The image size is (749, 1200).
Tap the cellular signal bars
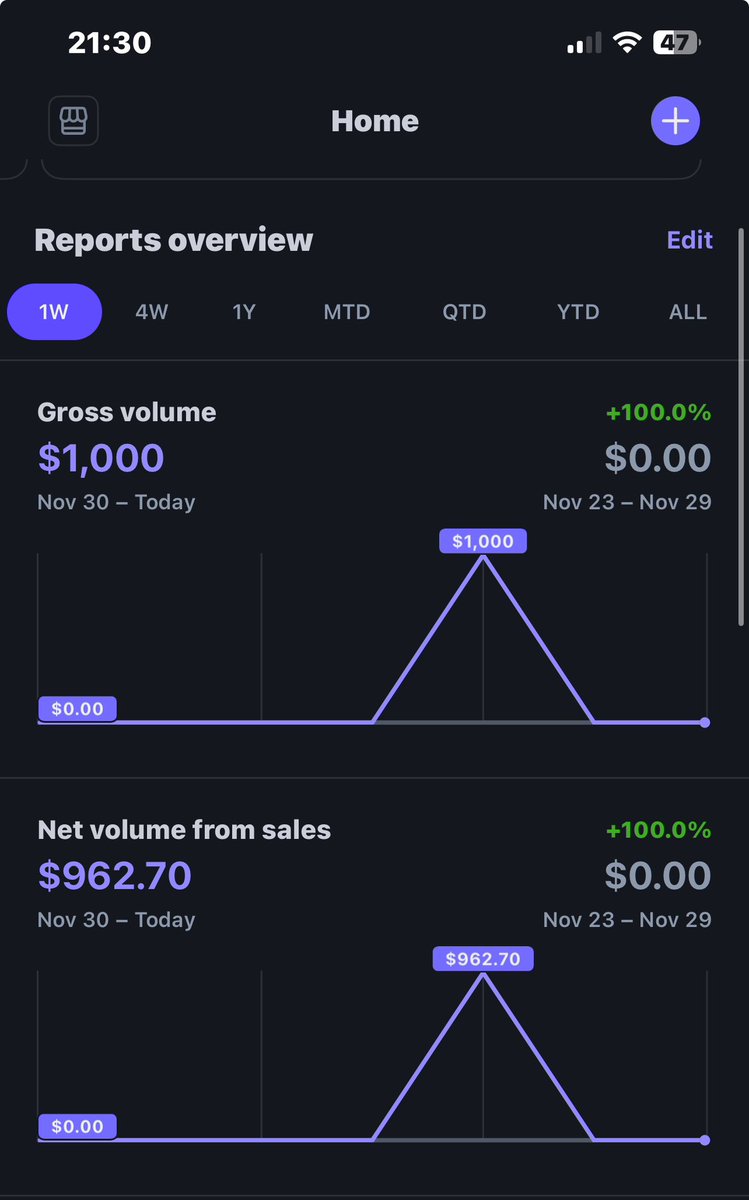[x=584, y=42]
